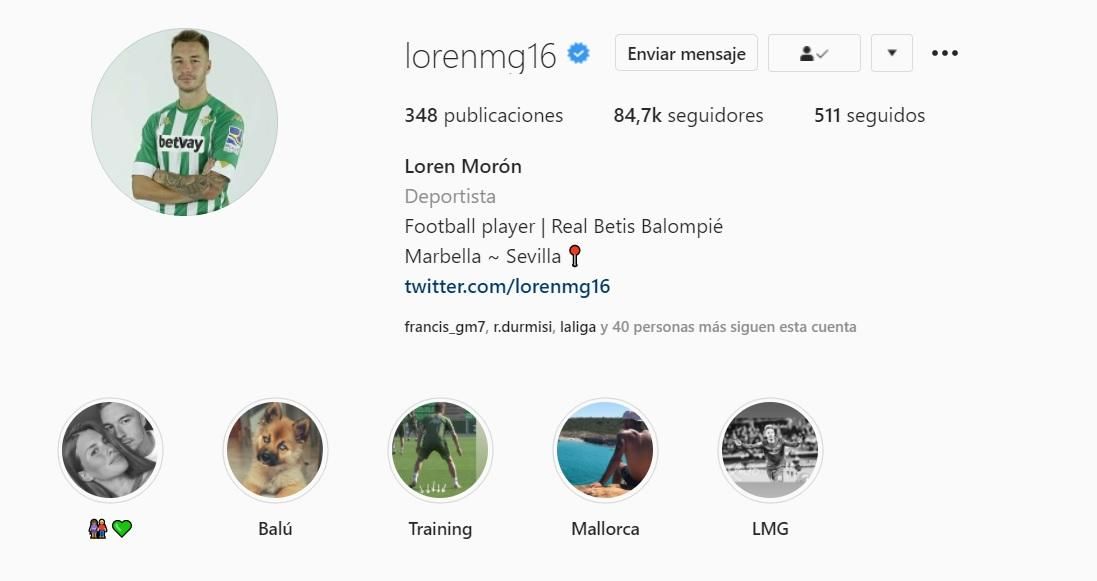Click the Enviar mensaje button
Image resolution: width=1097 pixels, height=581 pixels.
tap(686, 53)
